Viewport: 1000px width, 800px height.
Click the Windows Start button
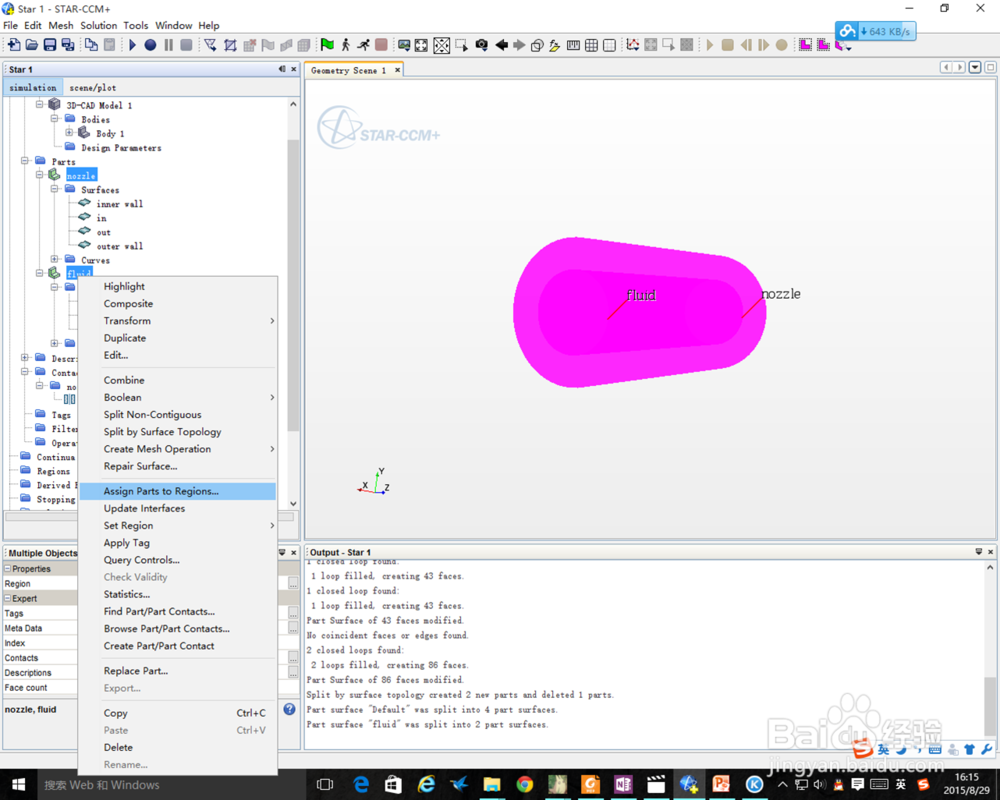pyautogui.click(x=18, y=785)
